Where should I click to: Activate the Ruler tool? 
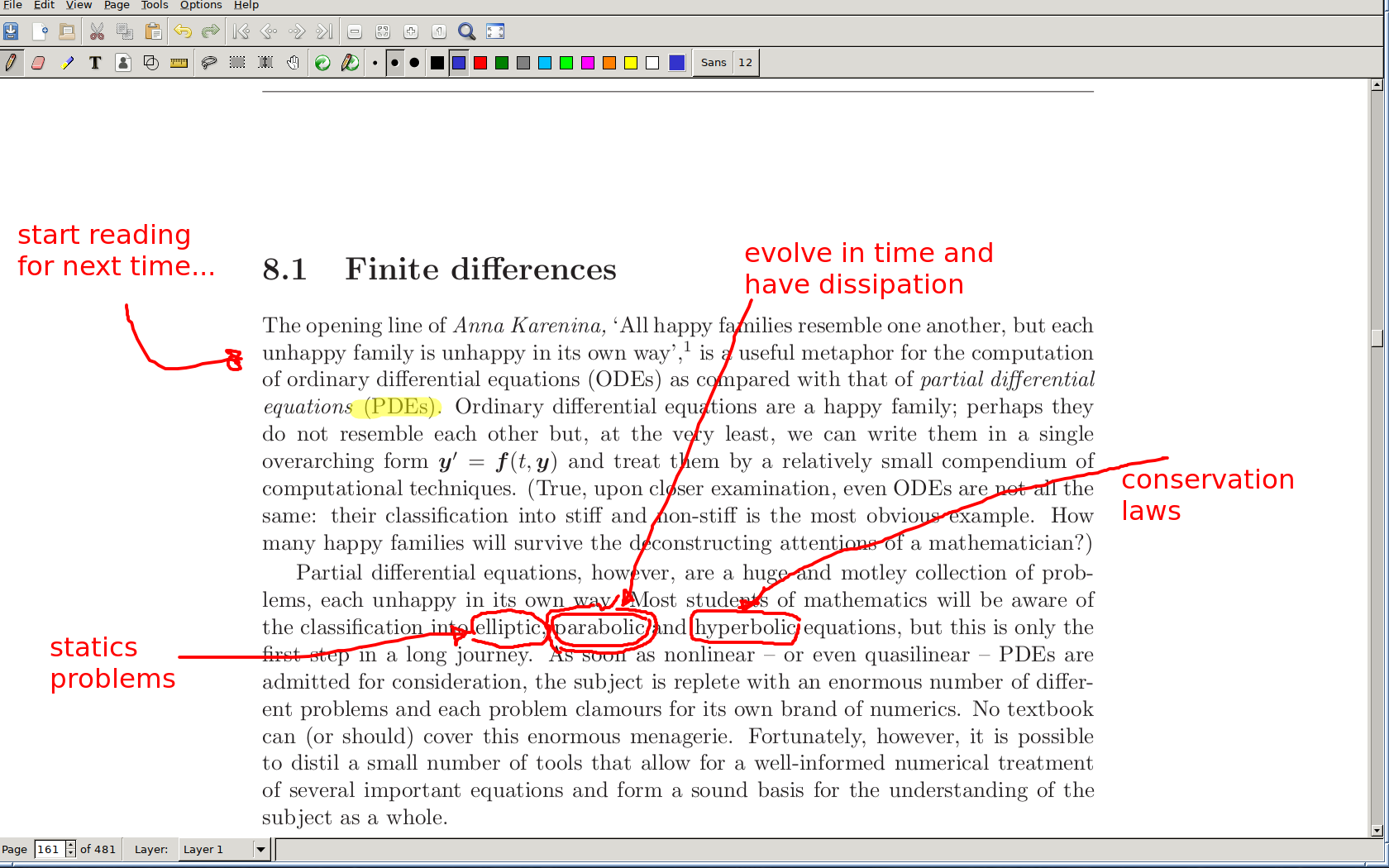179,63
